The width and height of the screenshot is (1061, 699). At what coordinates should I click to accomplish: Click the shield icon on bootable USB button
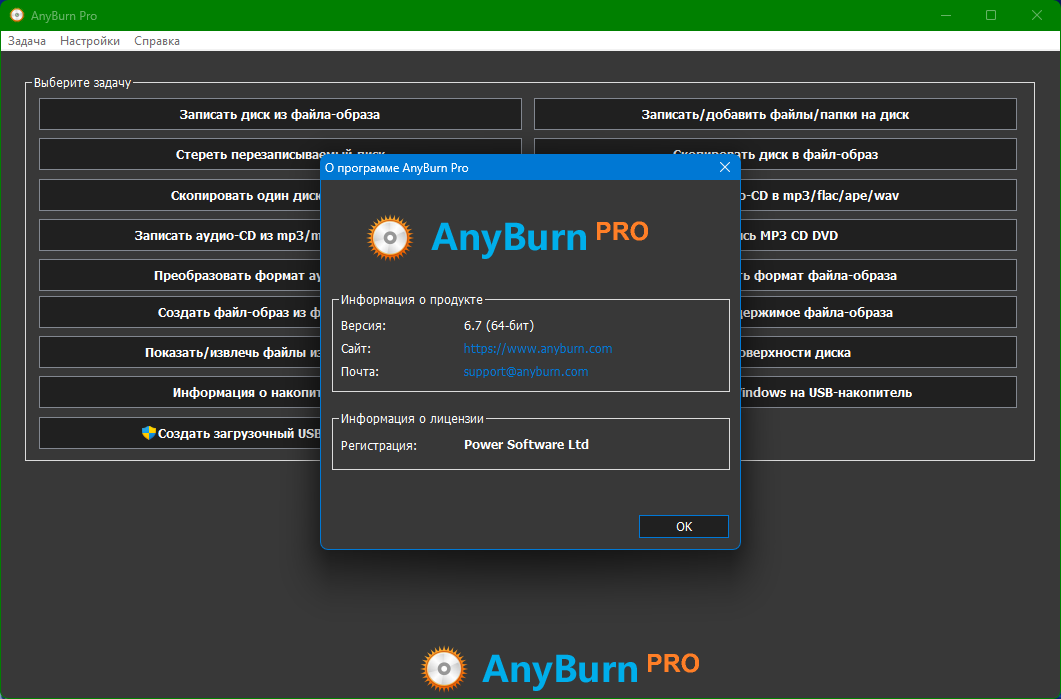pyautogui.click(x=149, y=433)
